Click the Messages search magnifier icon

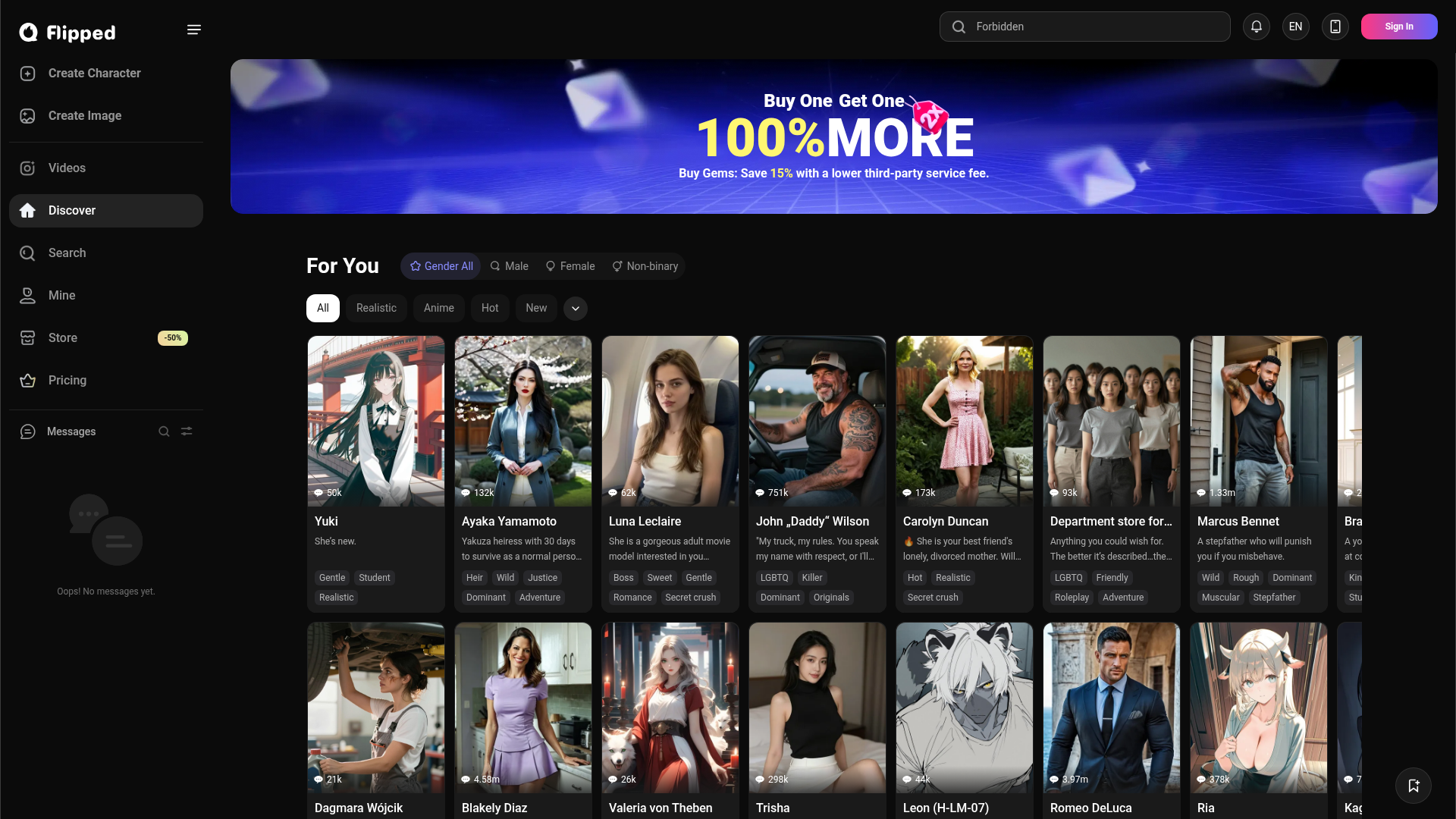pyautogui.click(x=164, y=431)
